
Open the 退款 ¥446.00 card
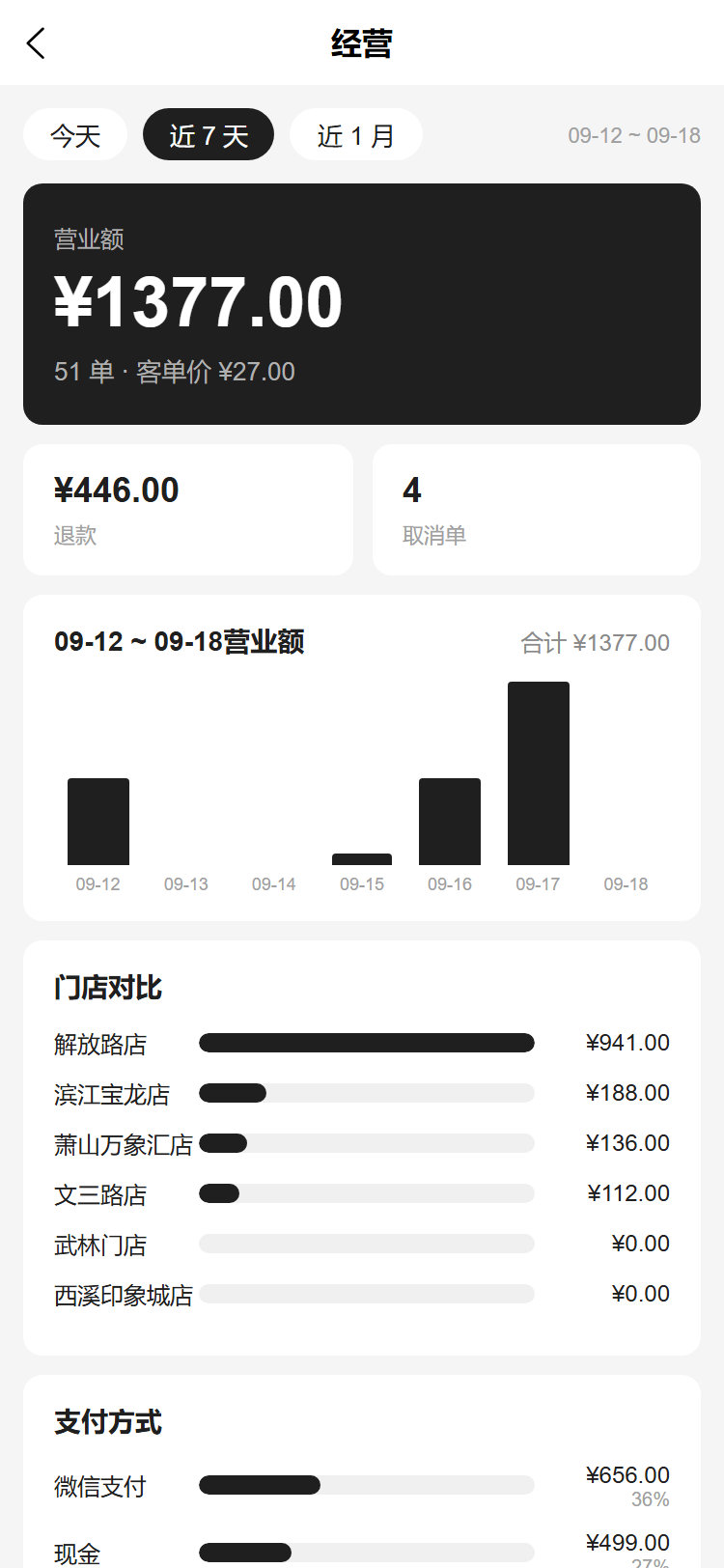coord(188,510)
